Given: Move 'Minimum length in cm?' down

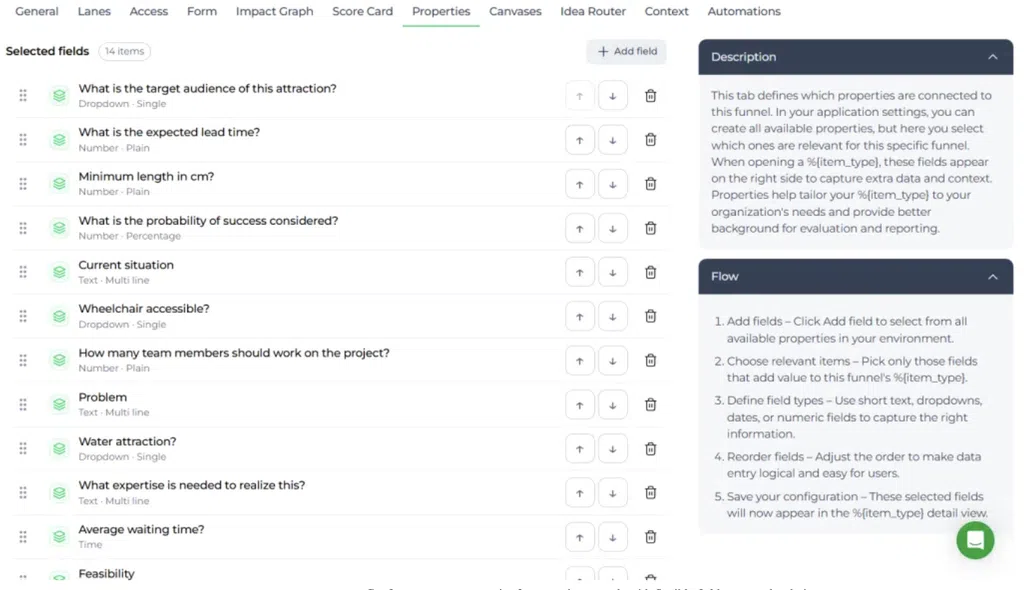Looking at the screenshot, I should (613, 184).
